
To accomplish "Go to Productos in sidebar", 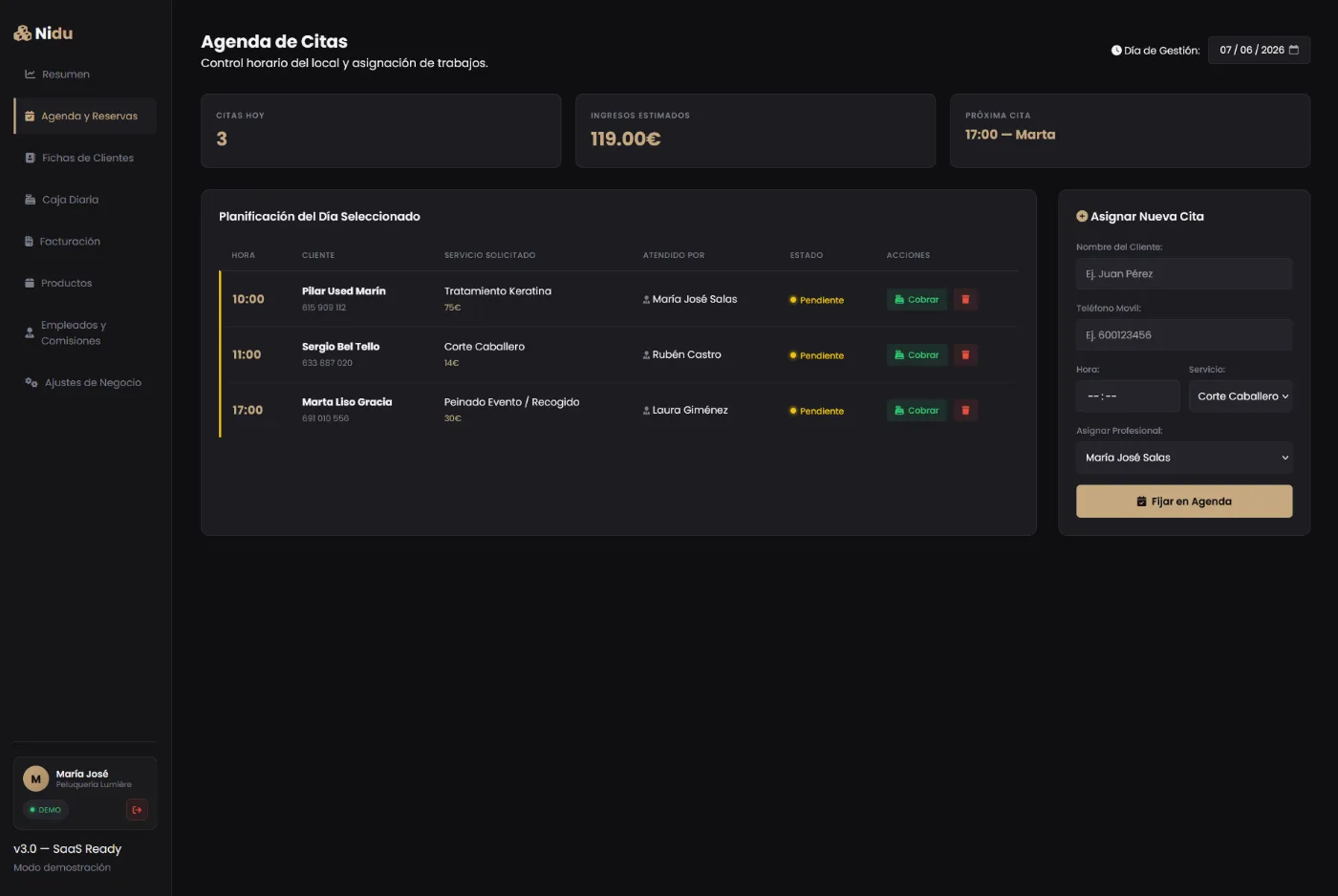I will tap(85, 283).
